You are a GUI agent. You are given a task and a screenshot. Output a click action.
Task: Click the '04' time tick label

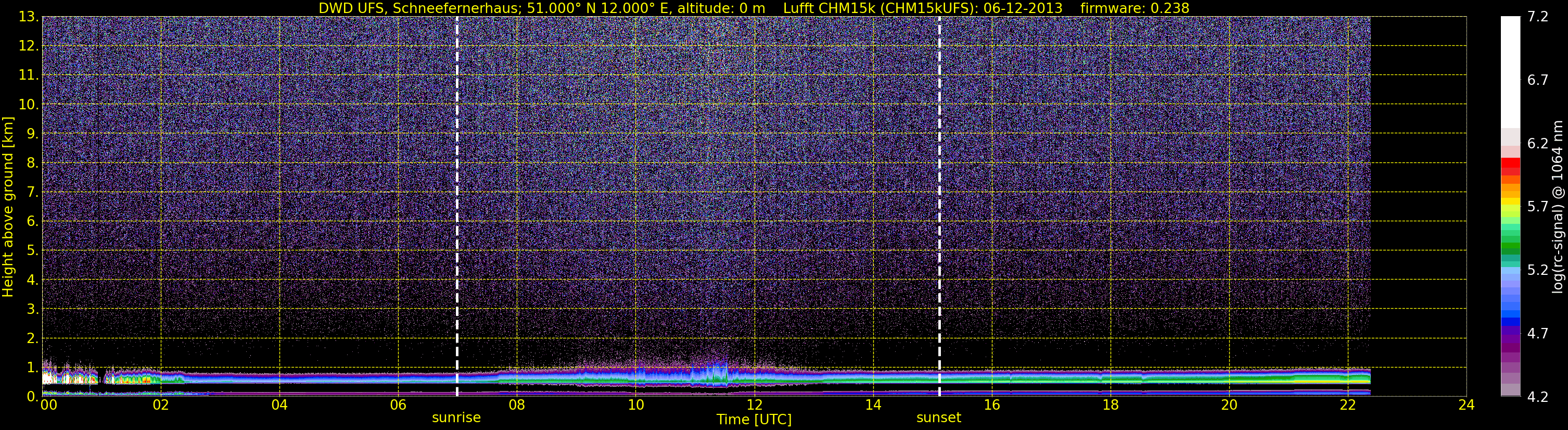279,405
